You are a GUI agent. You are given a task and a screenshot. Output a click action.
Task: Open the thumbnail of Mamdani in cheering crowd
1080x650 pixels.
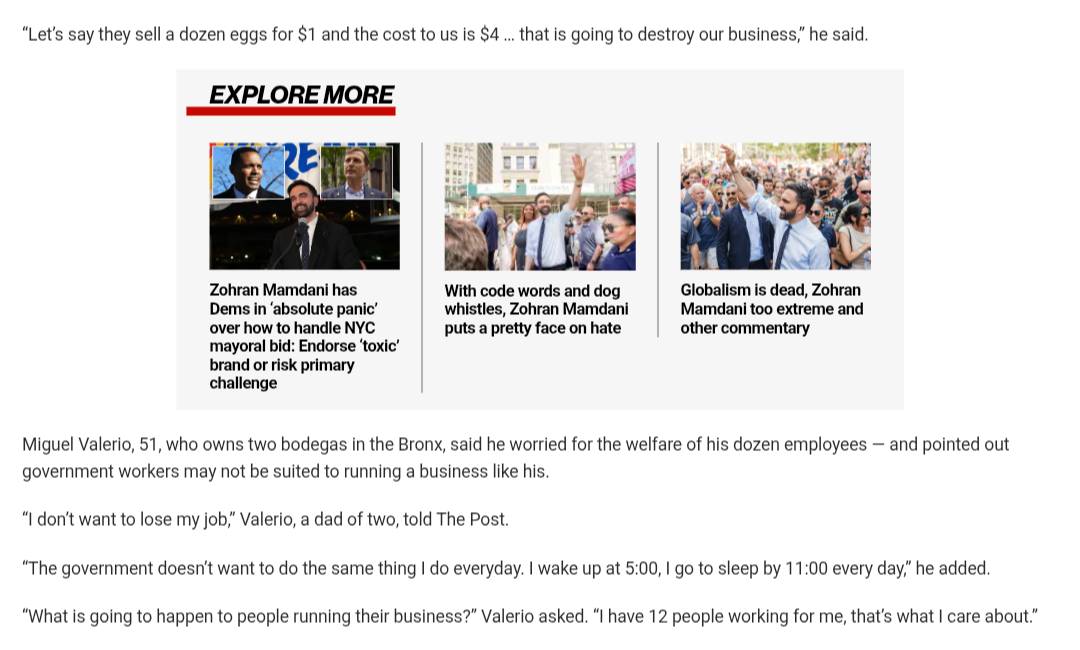[776, 206]
